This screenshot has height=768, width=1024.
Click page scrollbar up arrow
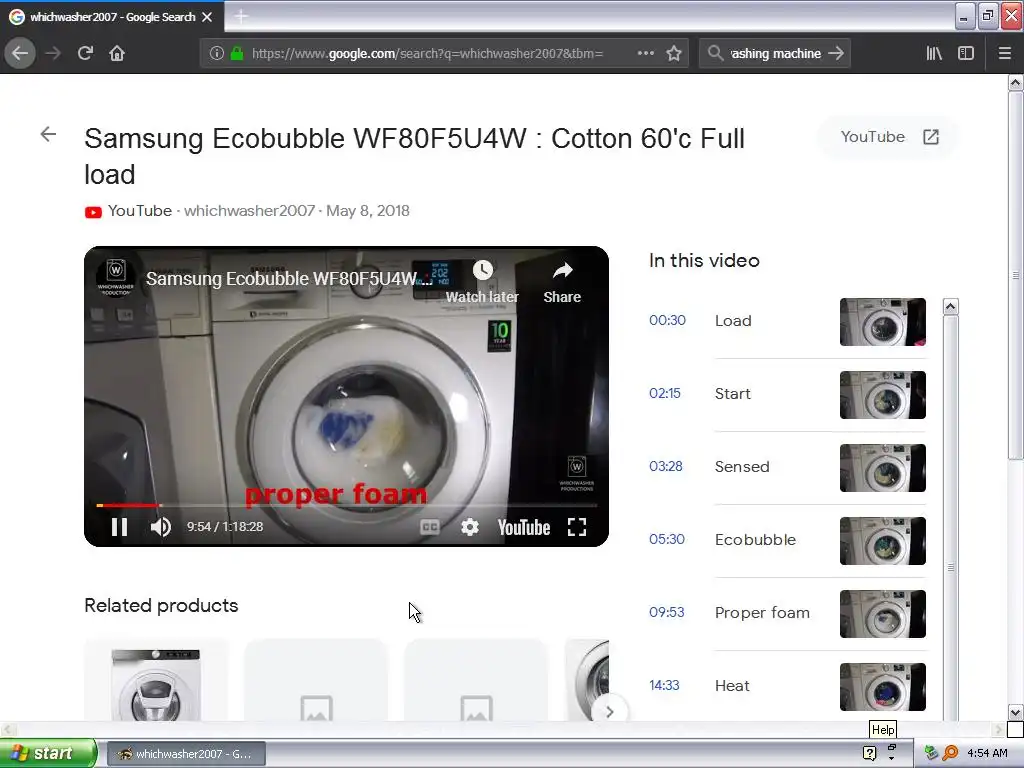click(1016, 82)
